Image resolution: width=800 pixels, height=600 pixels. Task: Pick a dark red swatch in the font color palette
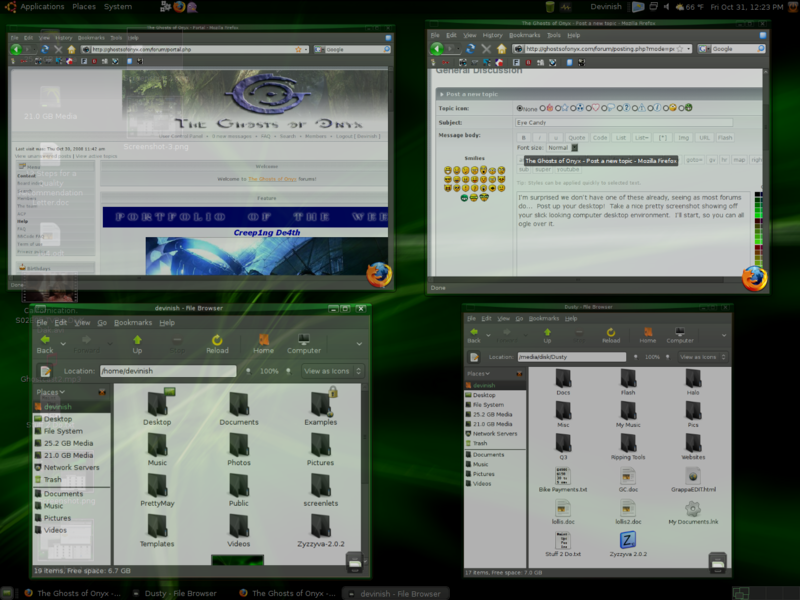click(759, 249)
